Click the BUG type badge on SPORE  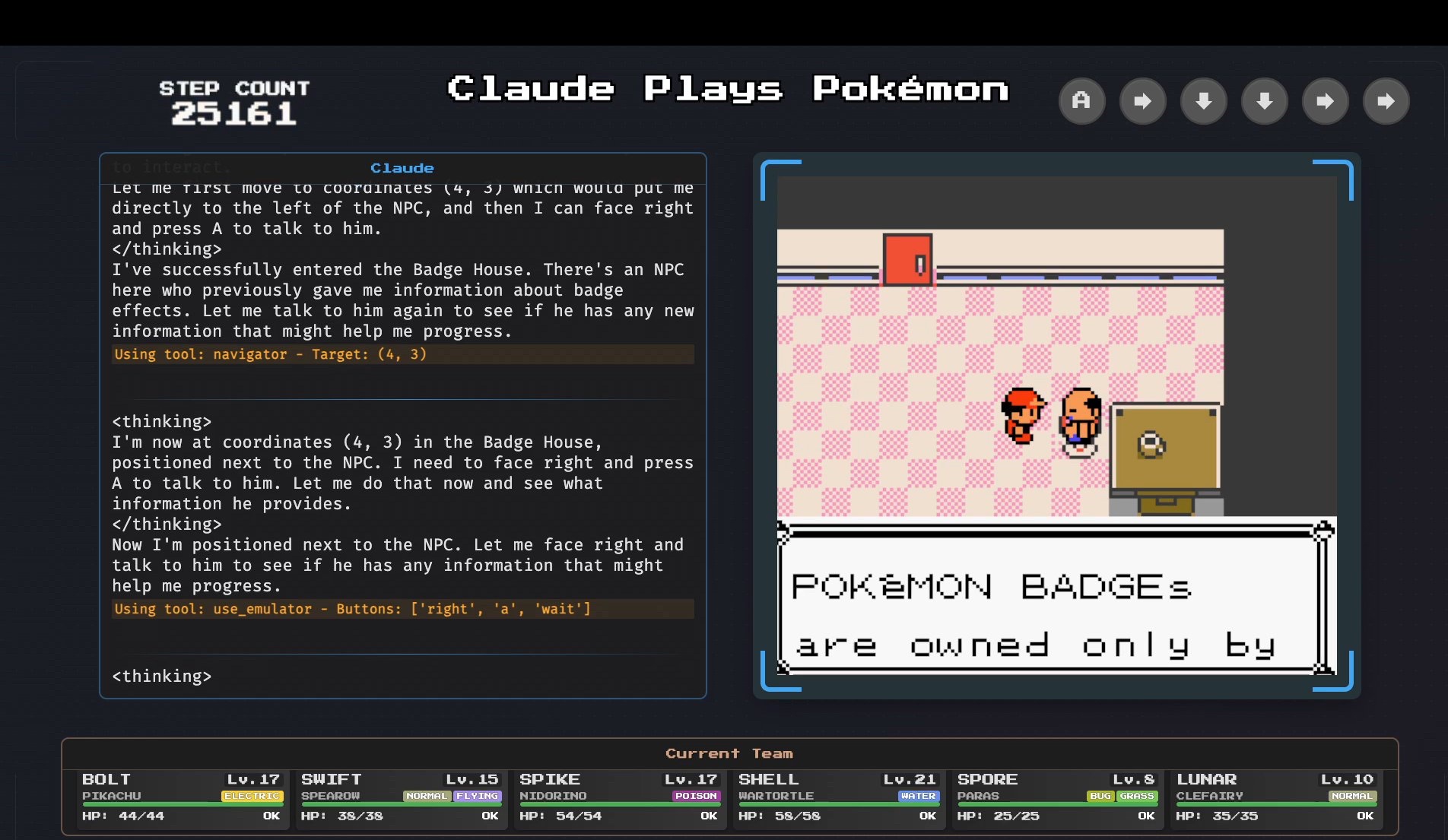pos(1100,796)
